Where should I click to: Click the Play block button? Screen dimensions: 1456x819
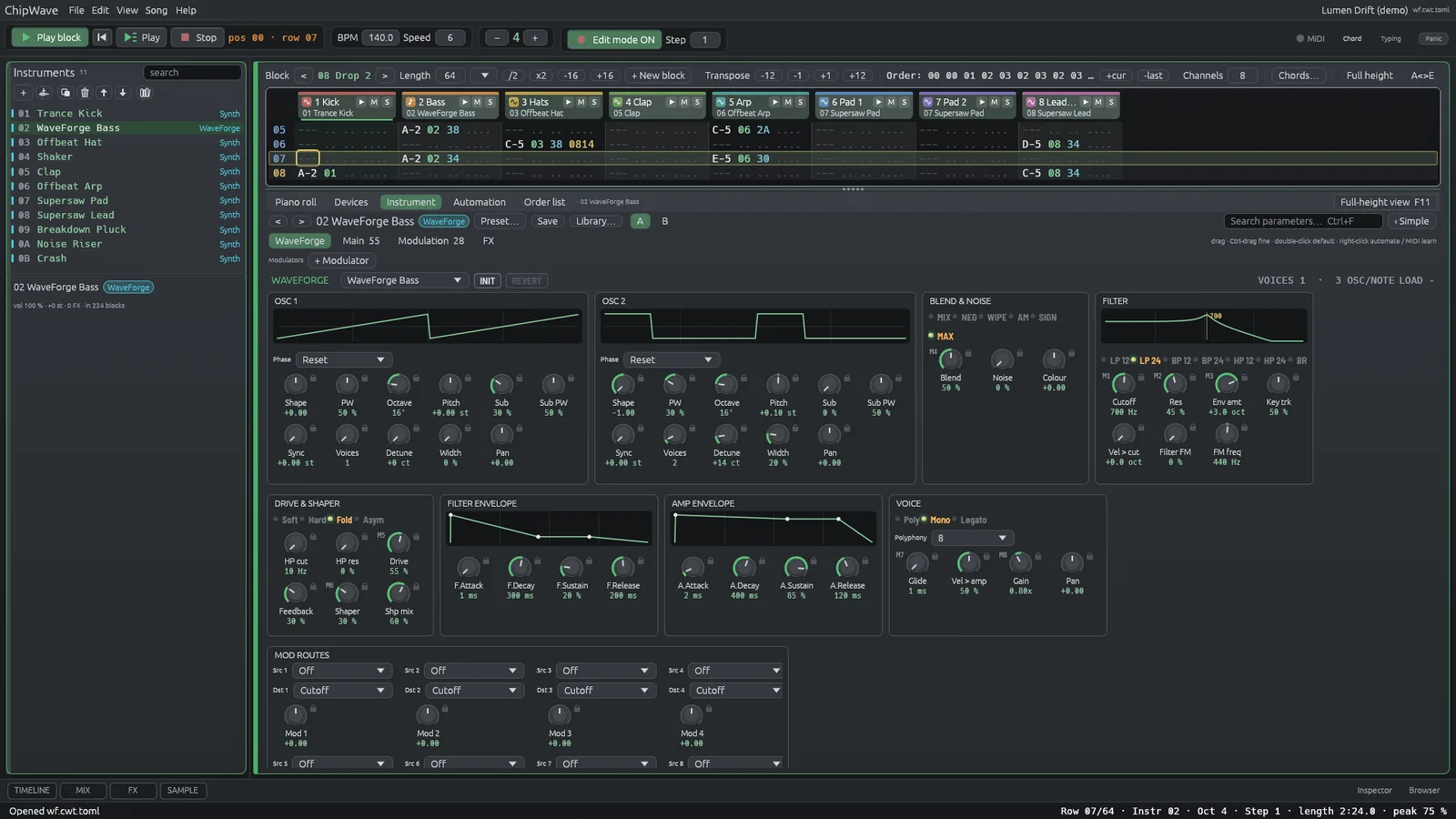(x=50, y=37)
